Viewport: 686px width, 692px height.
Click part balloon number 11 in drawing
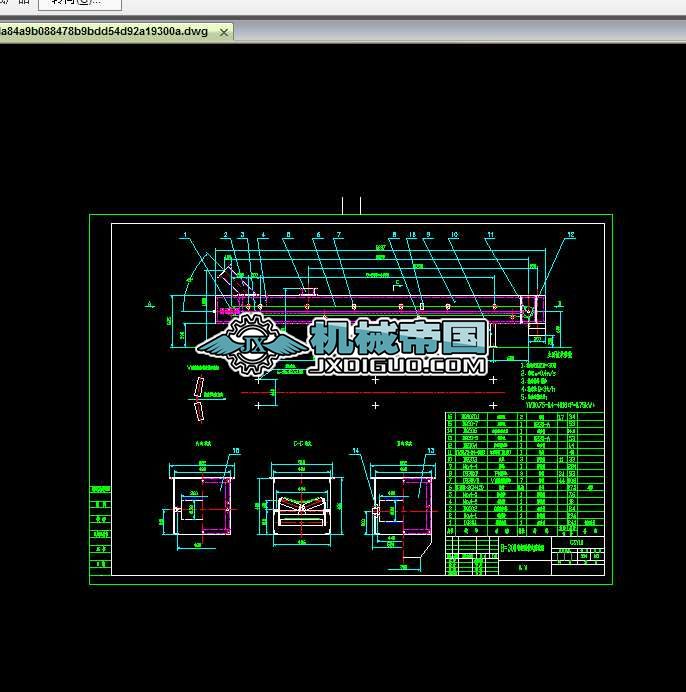tap(490, 235)
